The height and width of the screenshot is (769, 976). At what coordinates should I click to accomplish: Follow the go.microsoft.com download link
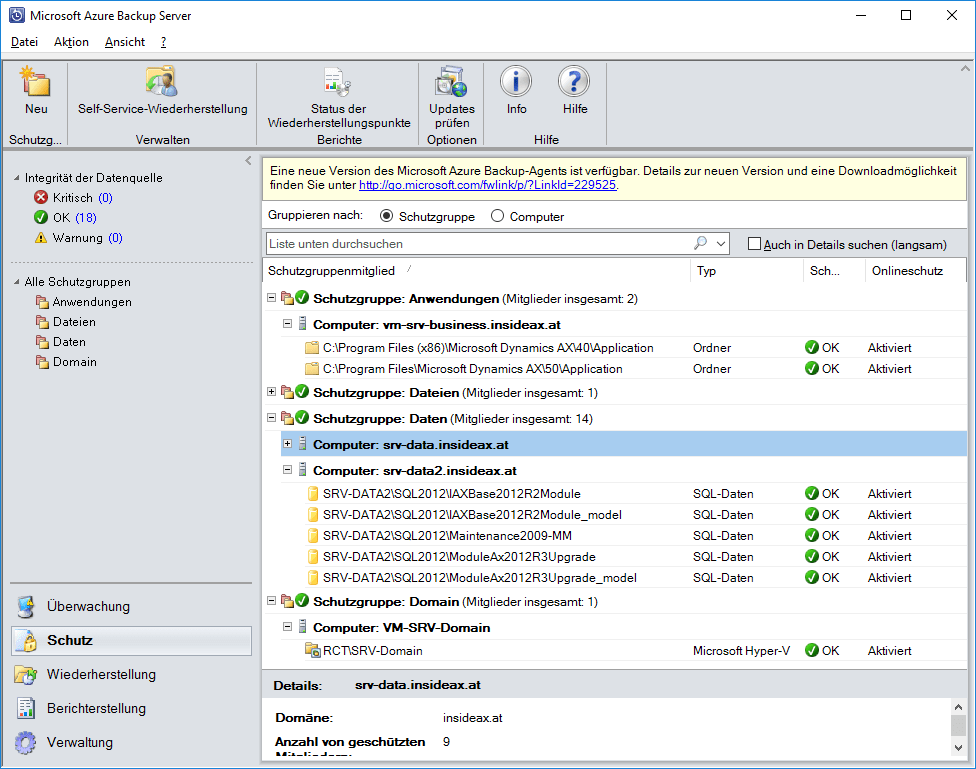pos(487,185)
